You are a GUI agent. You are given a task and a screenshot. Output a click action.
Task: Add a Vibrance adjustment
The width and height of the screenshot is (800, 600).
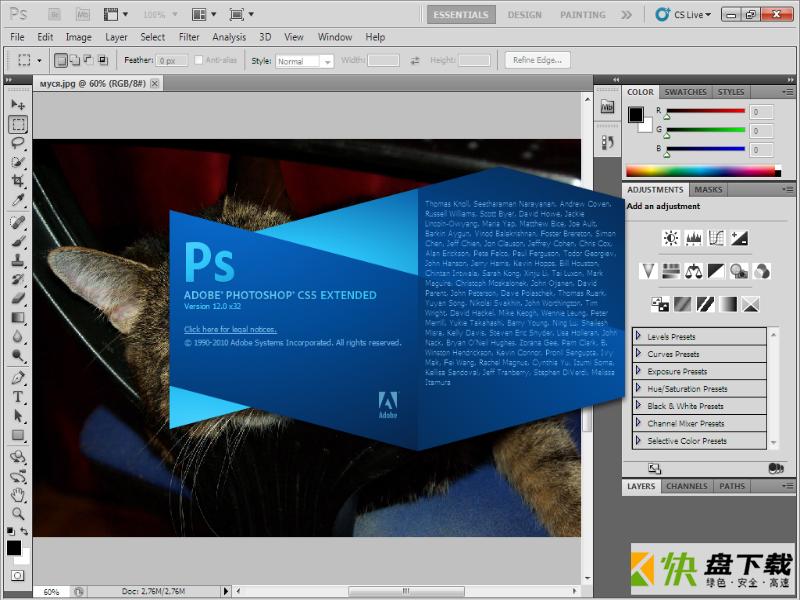[x=648, y=271]
